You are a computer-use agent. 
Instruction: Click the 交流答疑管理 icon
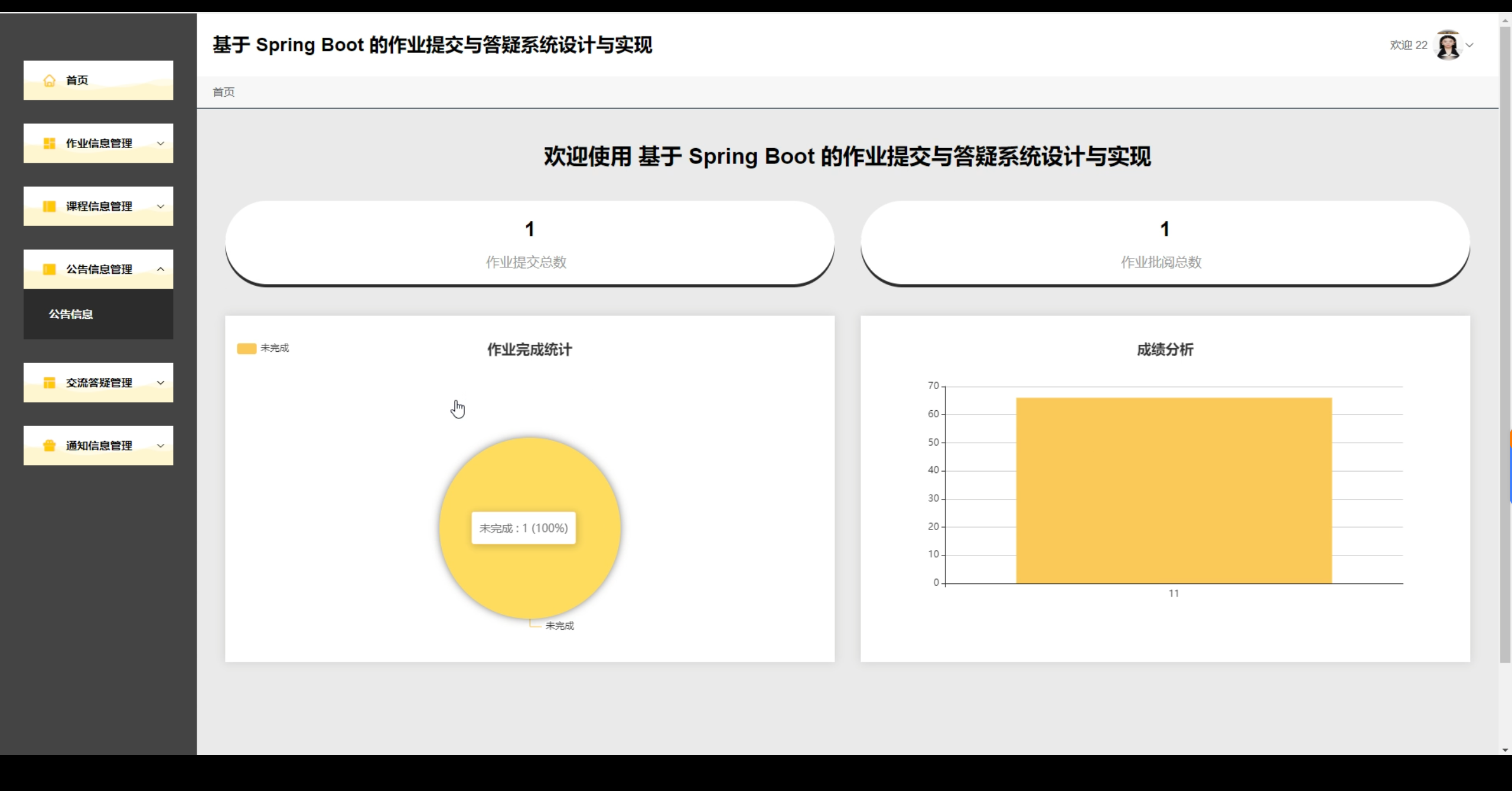click(x=50, y=383)
